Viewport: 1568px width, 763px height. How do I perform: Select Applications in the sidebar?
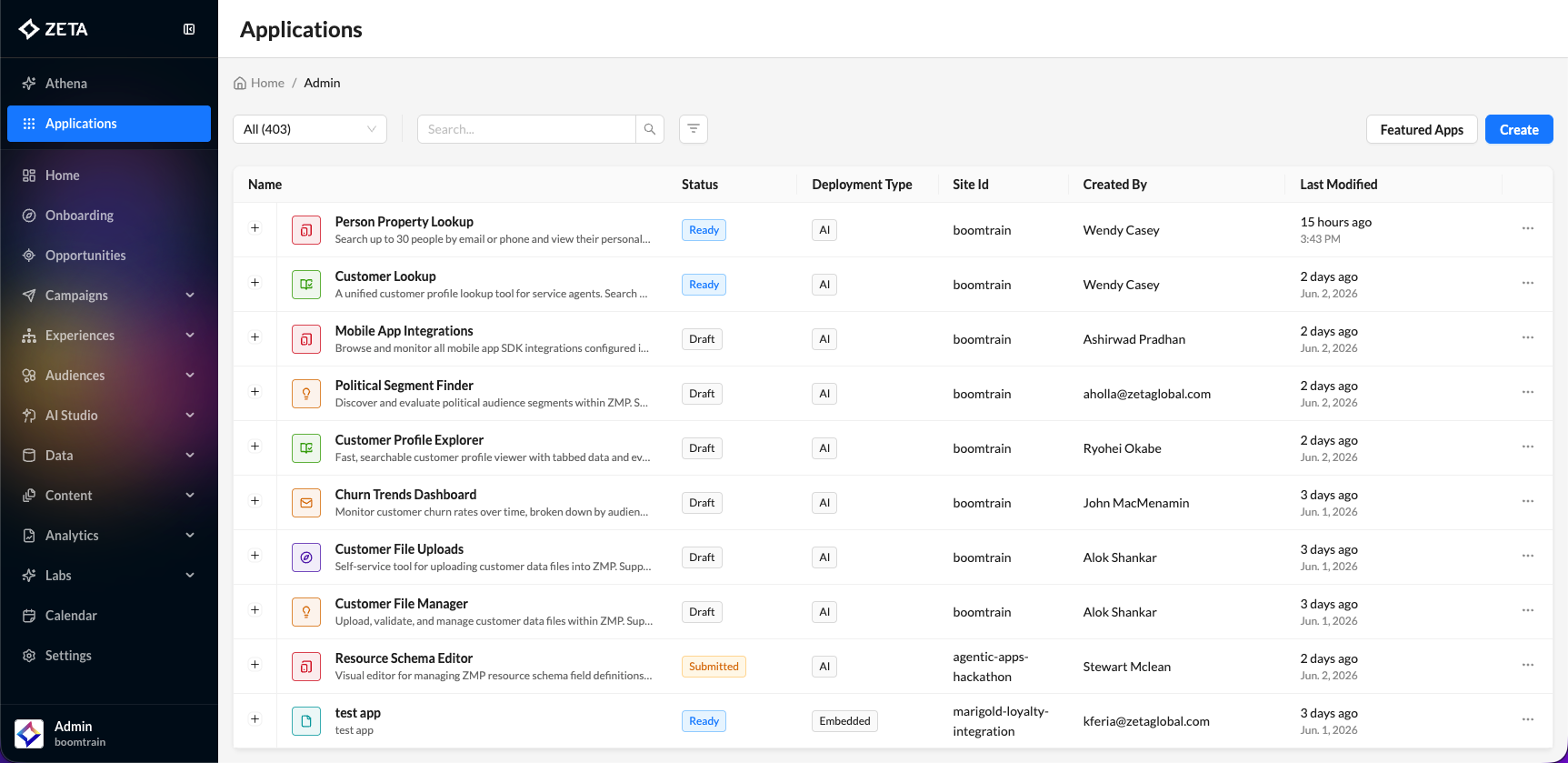click(x=109, y=124)
